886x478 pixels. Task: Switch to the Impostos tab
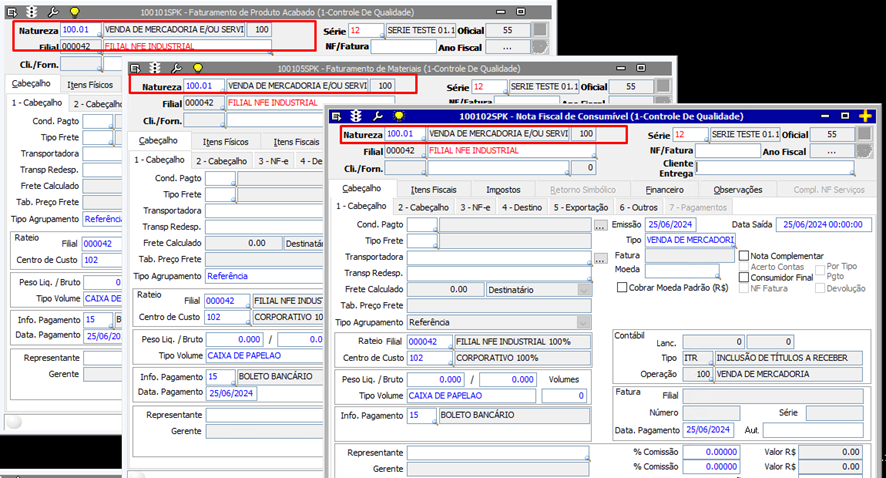point(503,189)
